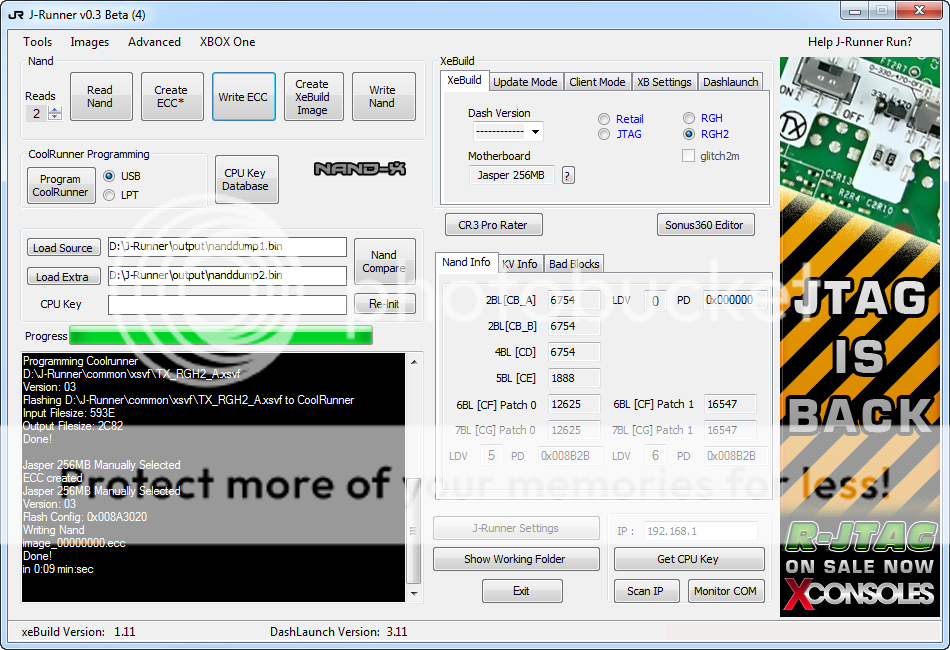Click in the CPU Key input field

tap(227, 304)
